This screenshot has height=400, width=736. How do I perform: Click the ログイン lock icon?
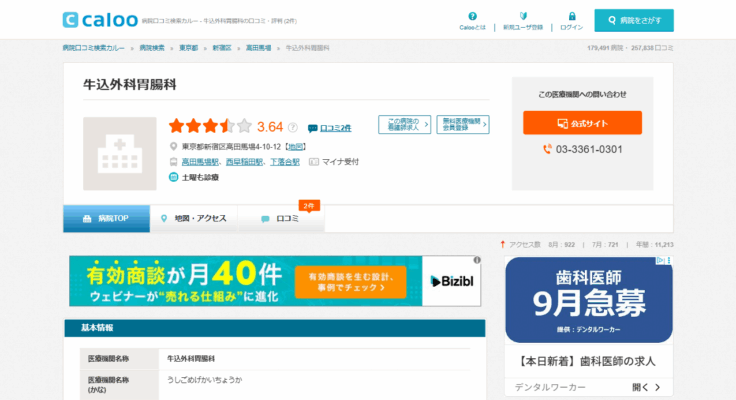pyautogui.click(x=572, y=16)
